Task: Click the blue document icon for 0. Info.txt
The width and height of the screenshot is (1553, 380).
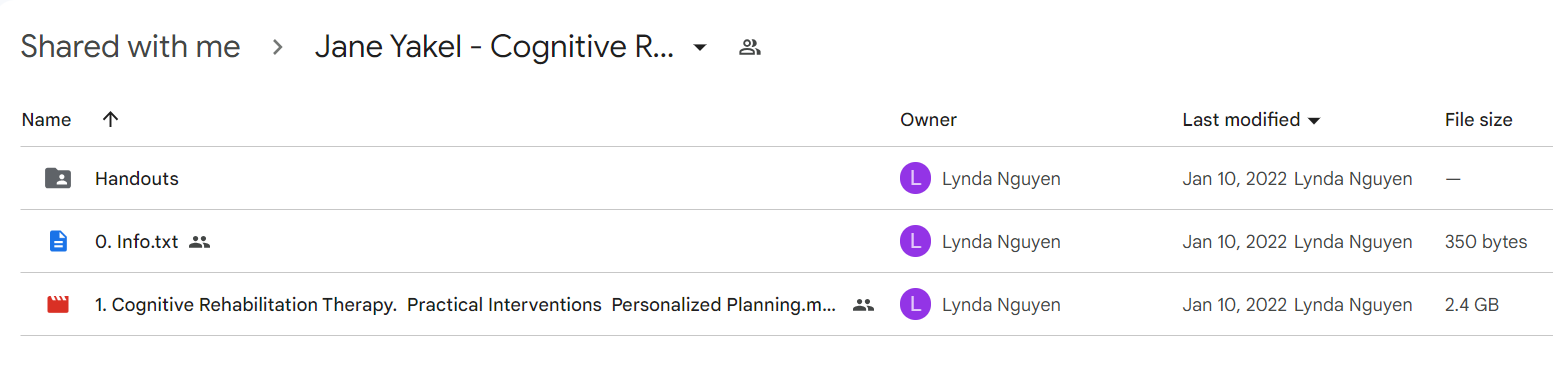Action: pyautogui.click(x=58, y=241)
